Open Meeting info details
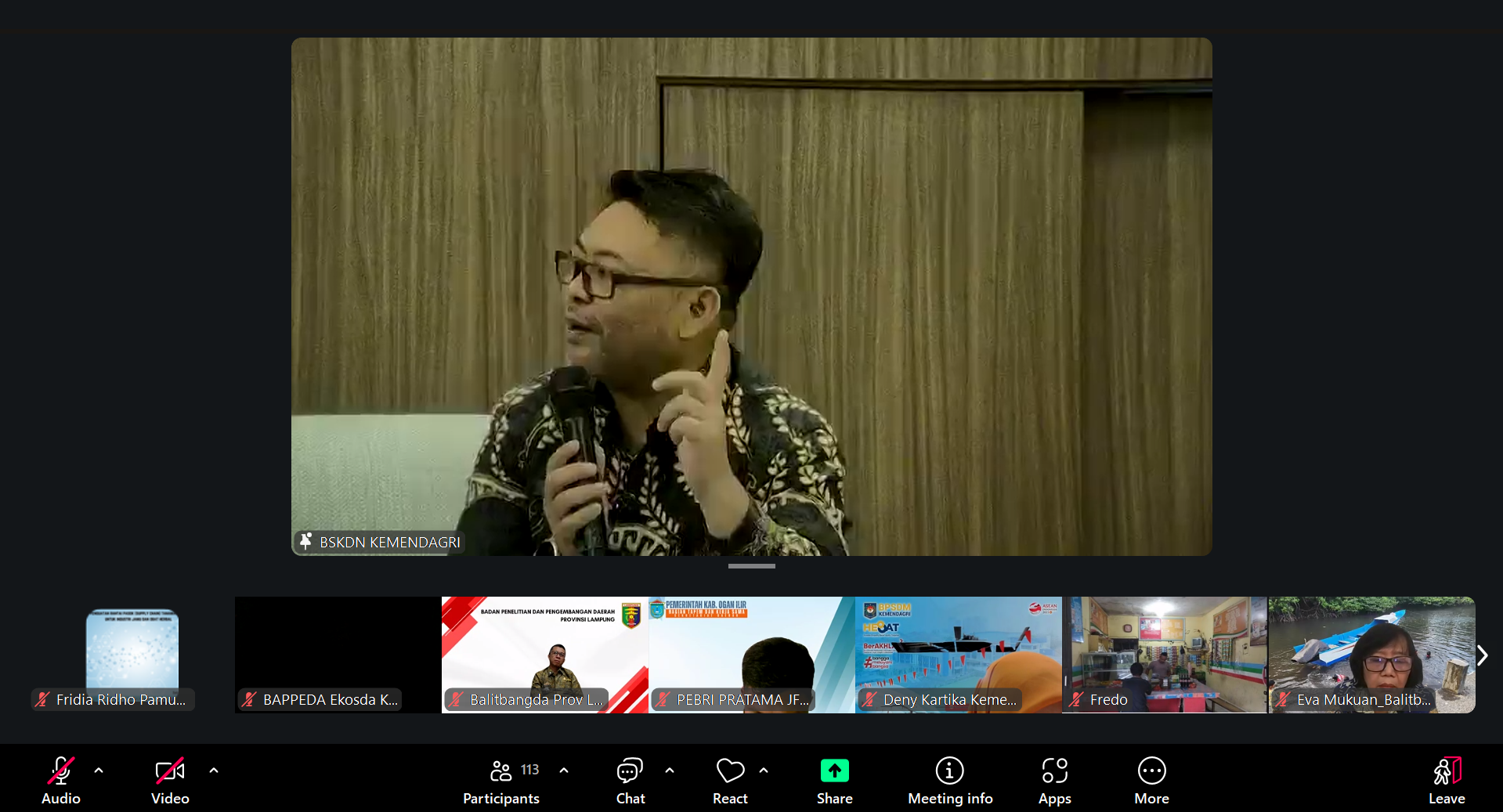Viewport: 1503px width, 812px height. click(x=949, y=781)
